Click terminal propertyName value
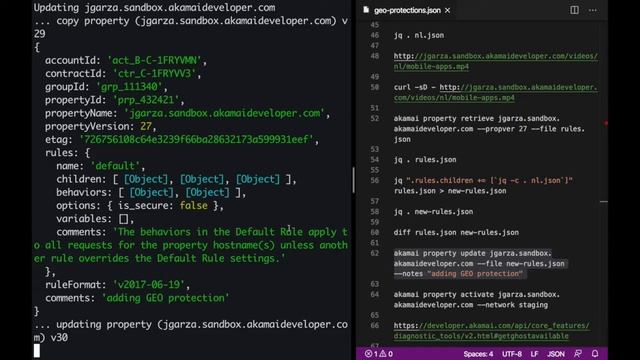 pos(224,113)
